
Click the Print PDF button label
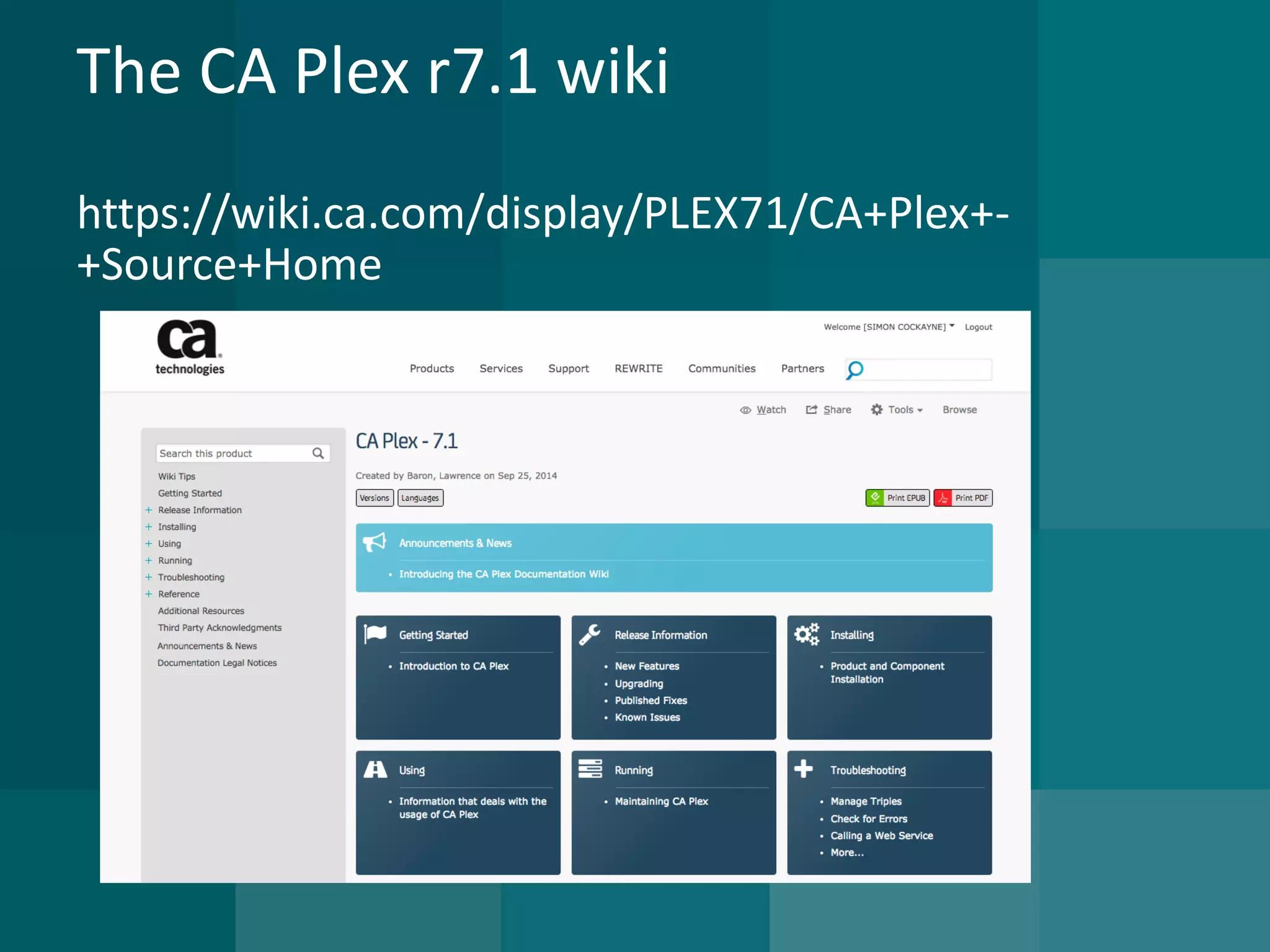click(x=972, y=498)
